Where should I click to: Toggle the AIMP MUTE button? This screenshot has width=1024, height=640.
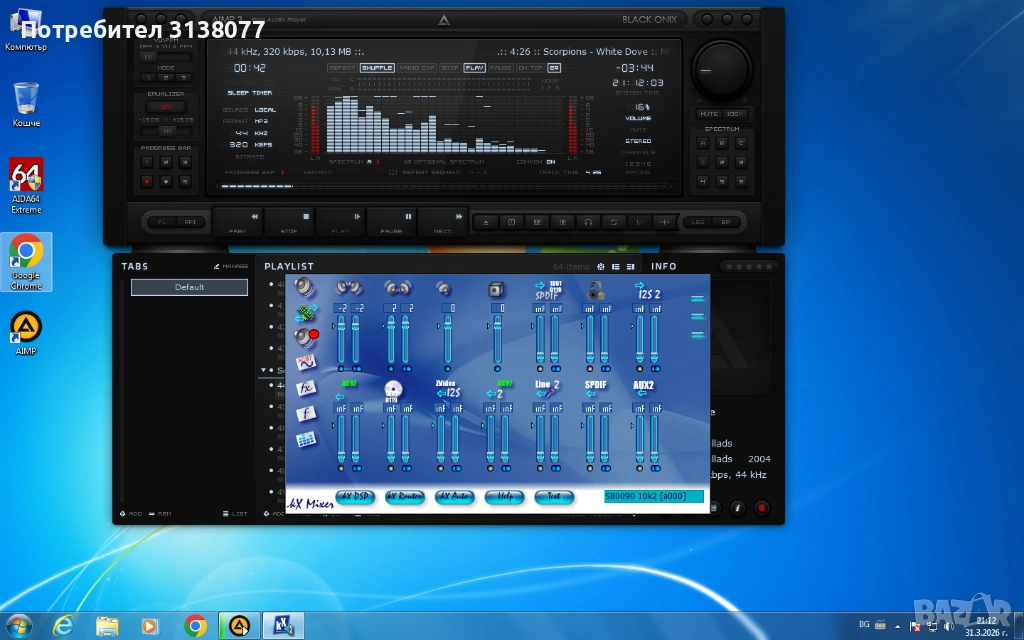coord(709,114)
